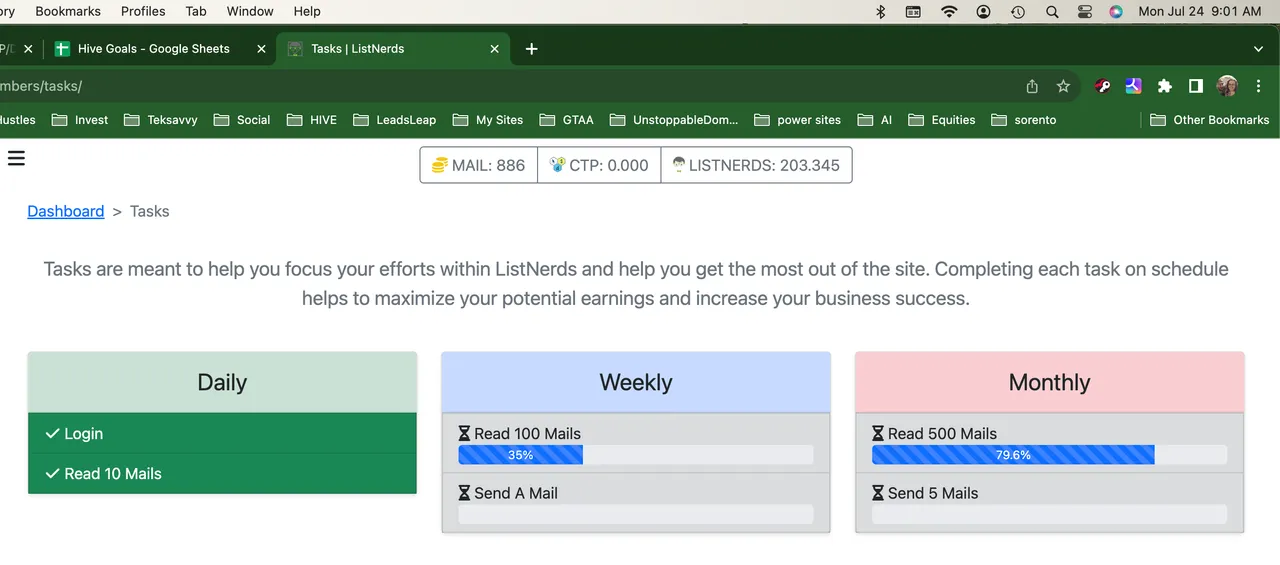Open the Social bookmarks folder
This screenshot has width=1280, height=565.
pos(242,120)
